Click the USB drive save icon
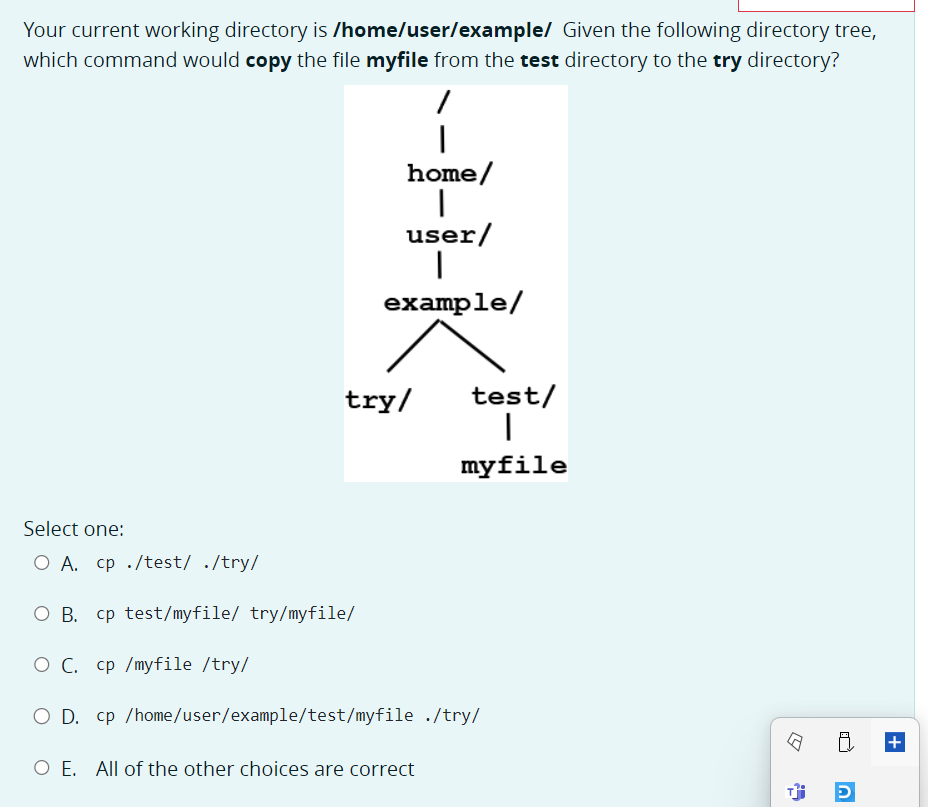This screenshot has width=928, height=807. coord(845,741)
